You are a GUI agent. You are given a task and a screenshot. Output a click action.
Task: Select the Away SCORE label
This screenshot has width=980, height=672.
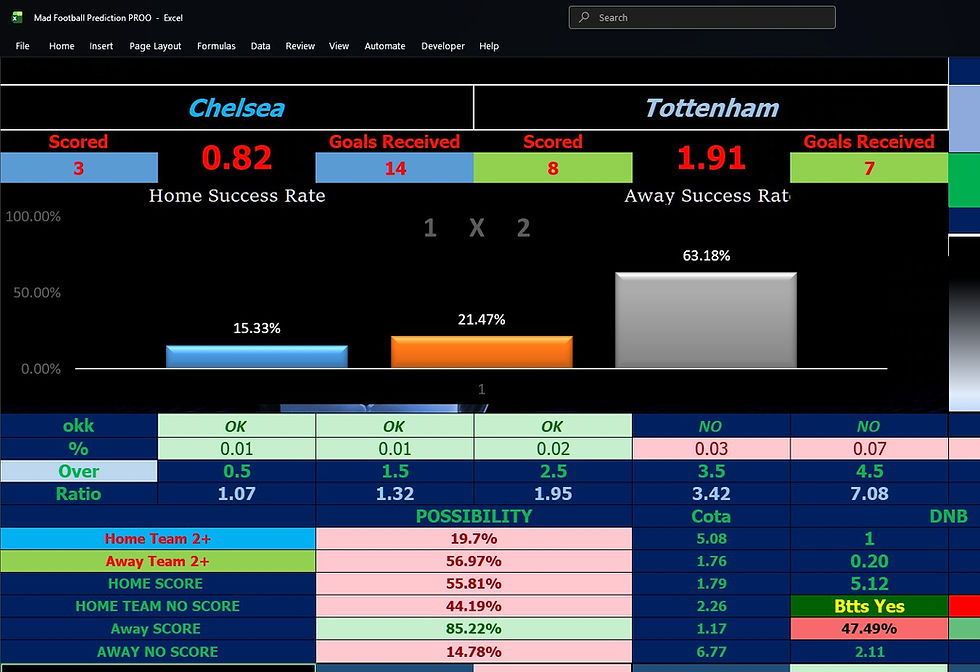[x=158, y=628]
